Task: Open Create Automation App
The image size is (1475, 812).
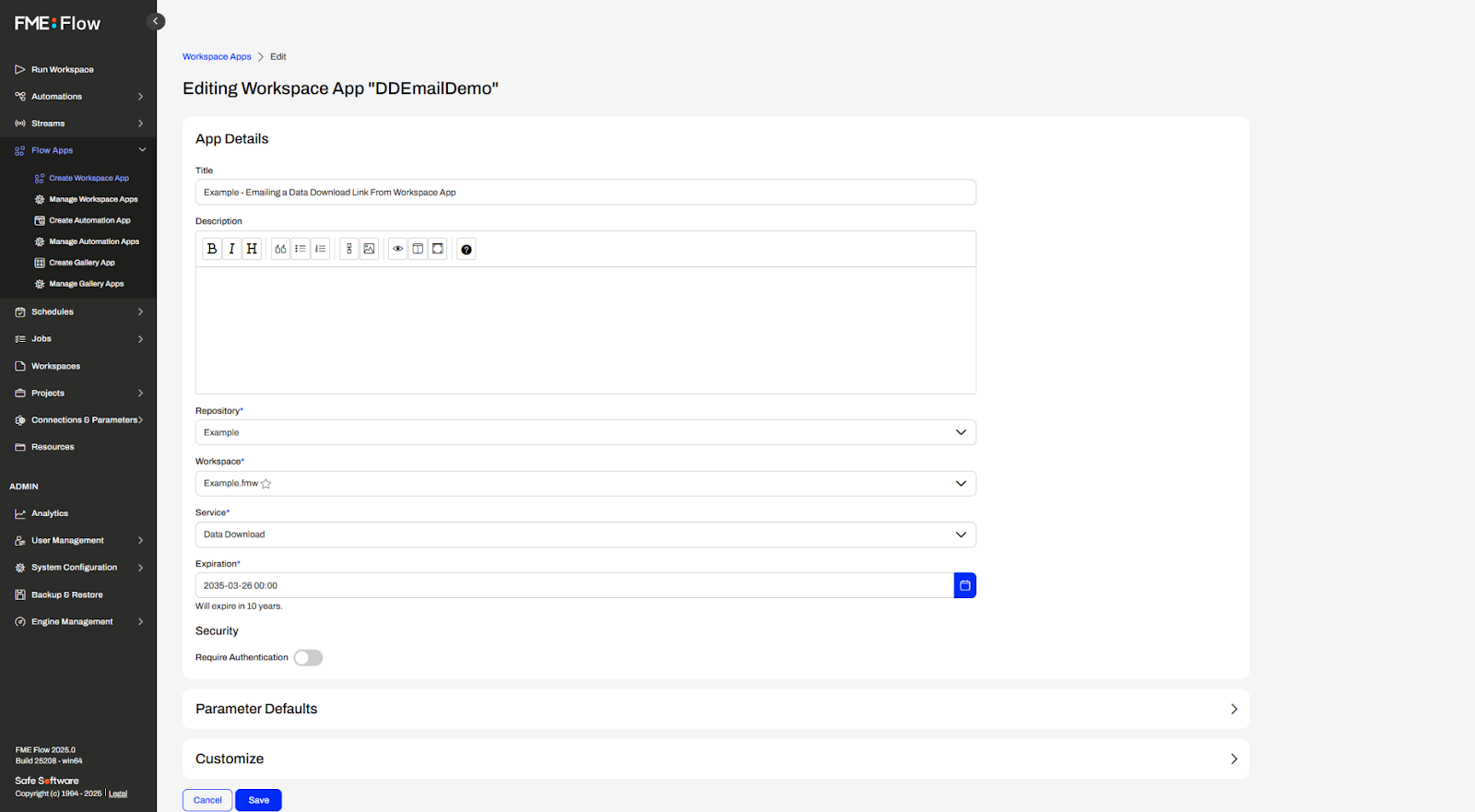Action: click(x=89, y=220)
